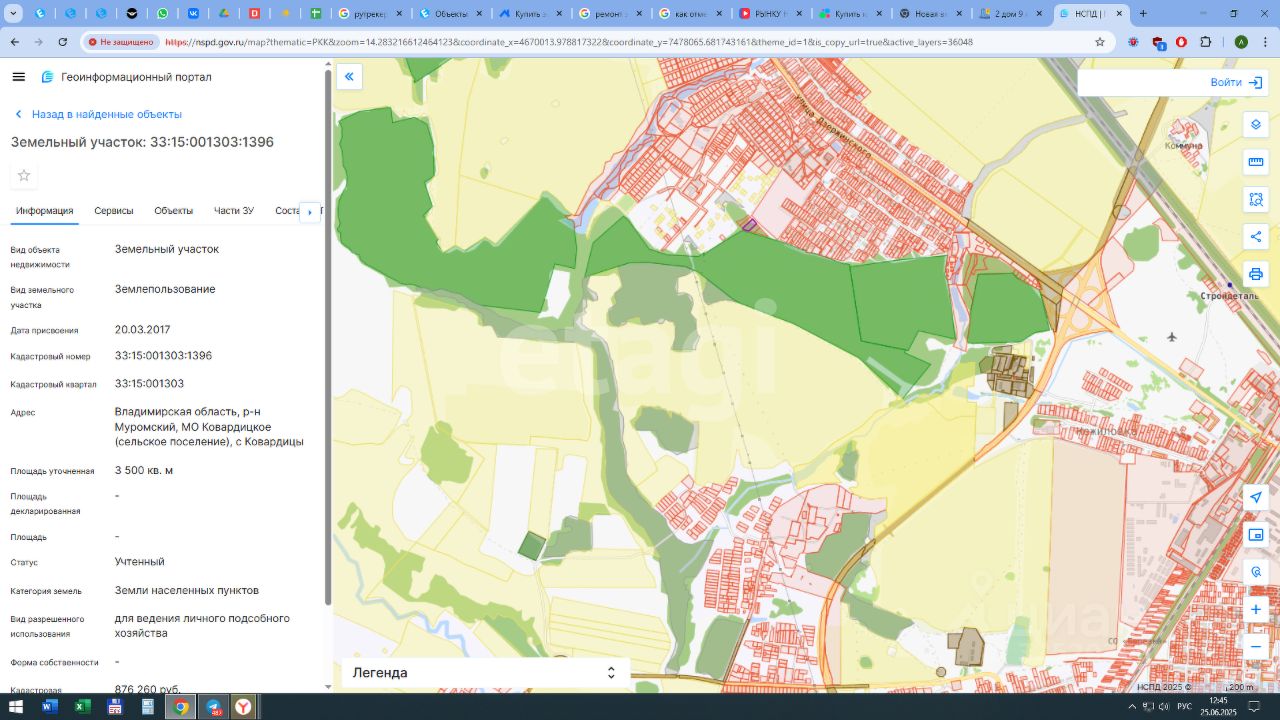Zoom in on the map

click(x=1256, y=609)
